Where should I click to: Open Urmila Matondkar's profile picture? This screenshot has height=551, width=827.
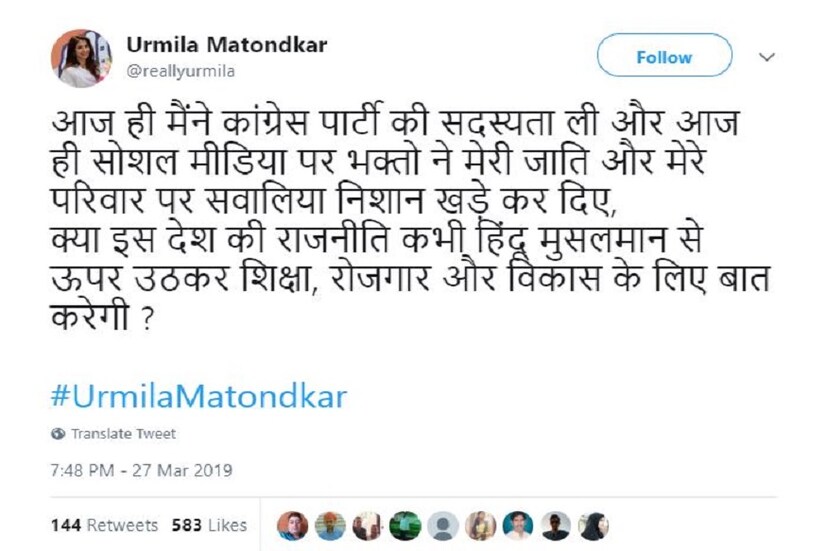tap(81, 58)
